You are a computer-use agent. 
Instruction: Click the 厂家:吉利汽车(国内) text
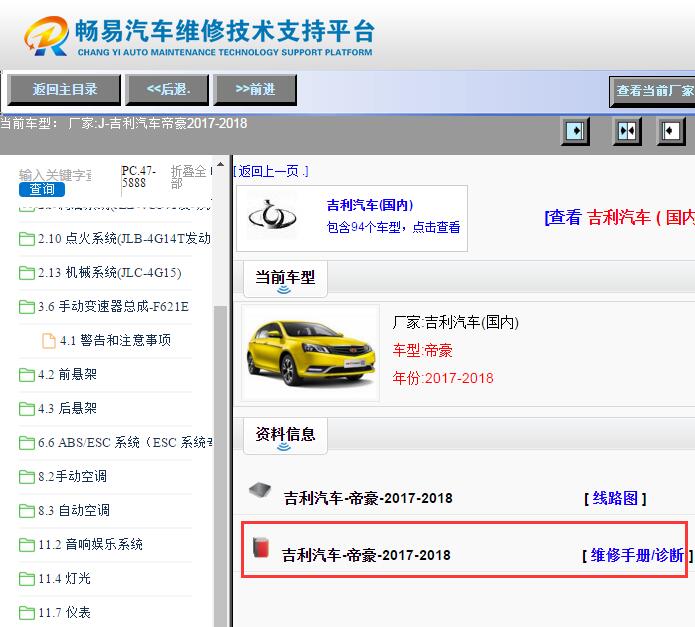pyautogui.click(x=455, y=322)
